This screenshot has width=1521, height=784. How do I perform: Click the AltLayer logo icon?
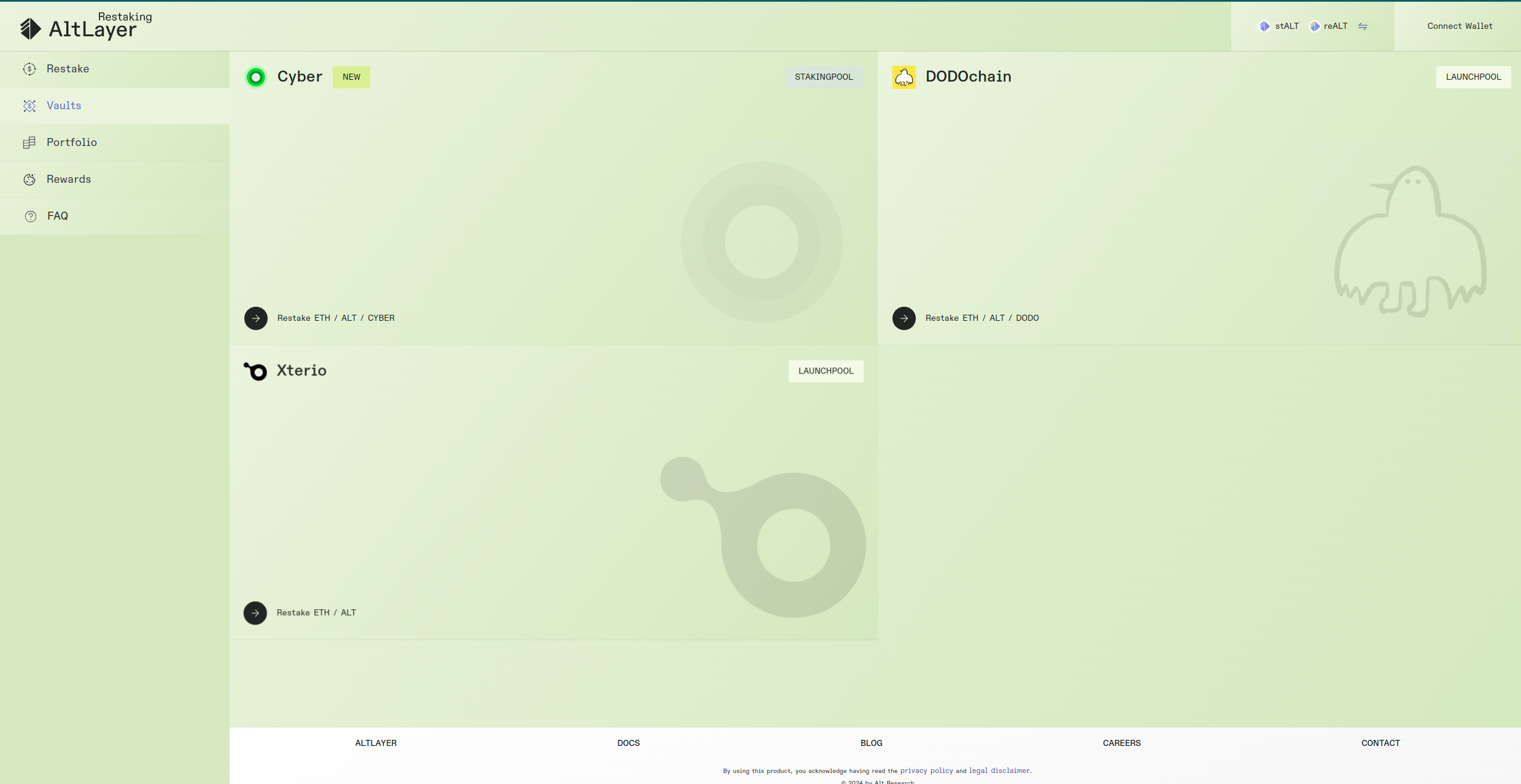coord(30,28)
